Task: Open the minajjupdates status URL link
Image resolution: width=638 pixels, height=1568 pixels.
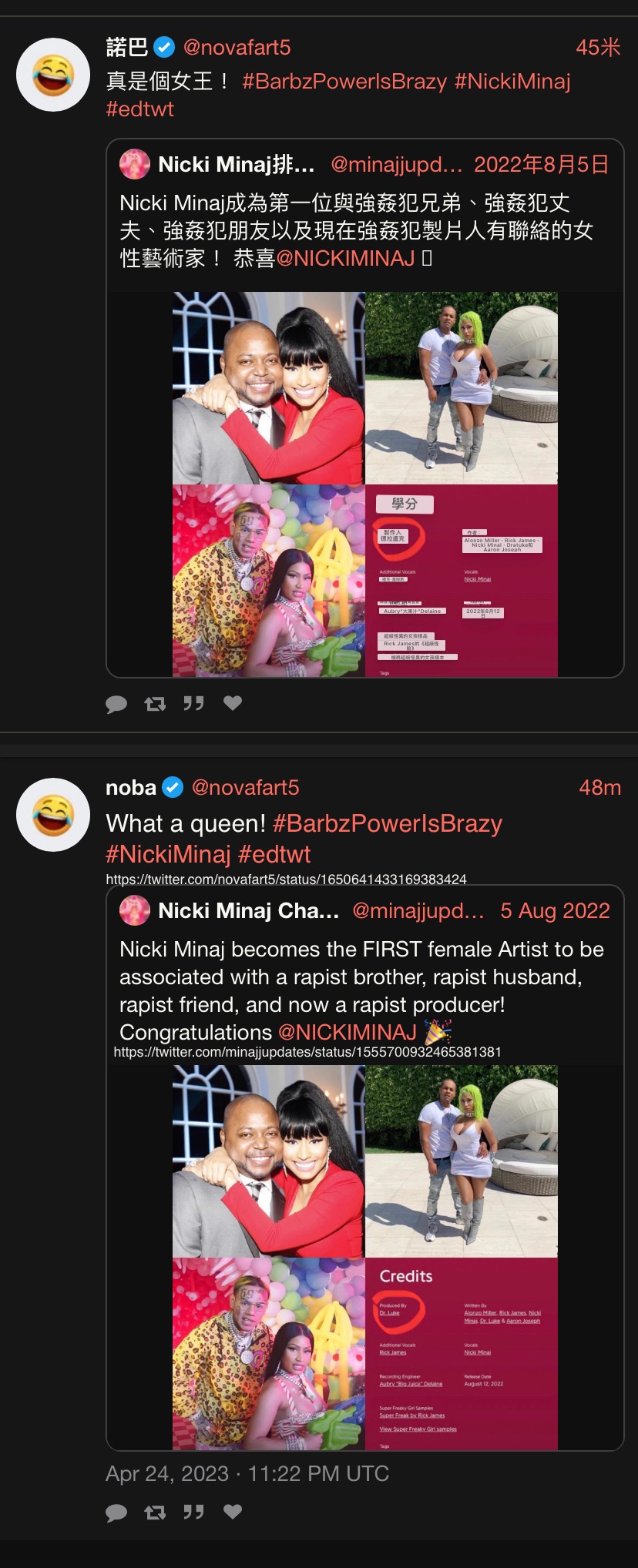Action: point(307,1051)
